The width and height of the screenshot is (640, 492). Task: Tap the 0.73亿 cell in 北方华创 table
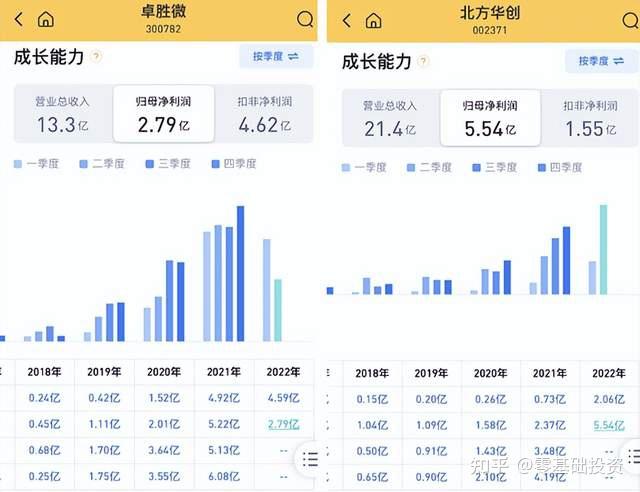pyautogui.click(x=550, y=399)
